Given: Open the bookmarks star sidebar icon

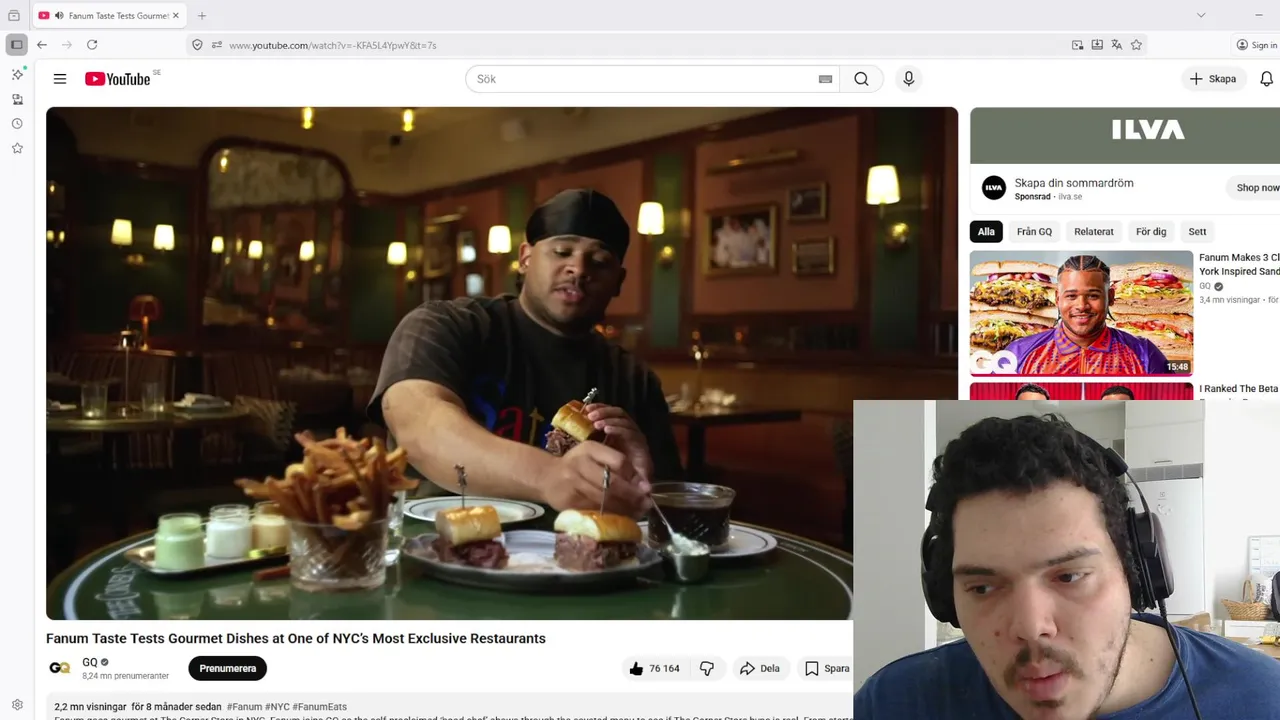Looking at the screenshot, I should point(17,148).
